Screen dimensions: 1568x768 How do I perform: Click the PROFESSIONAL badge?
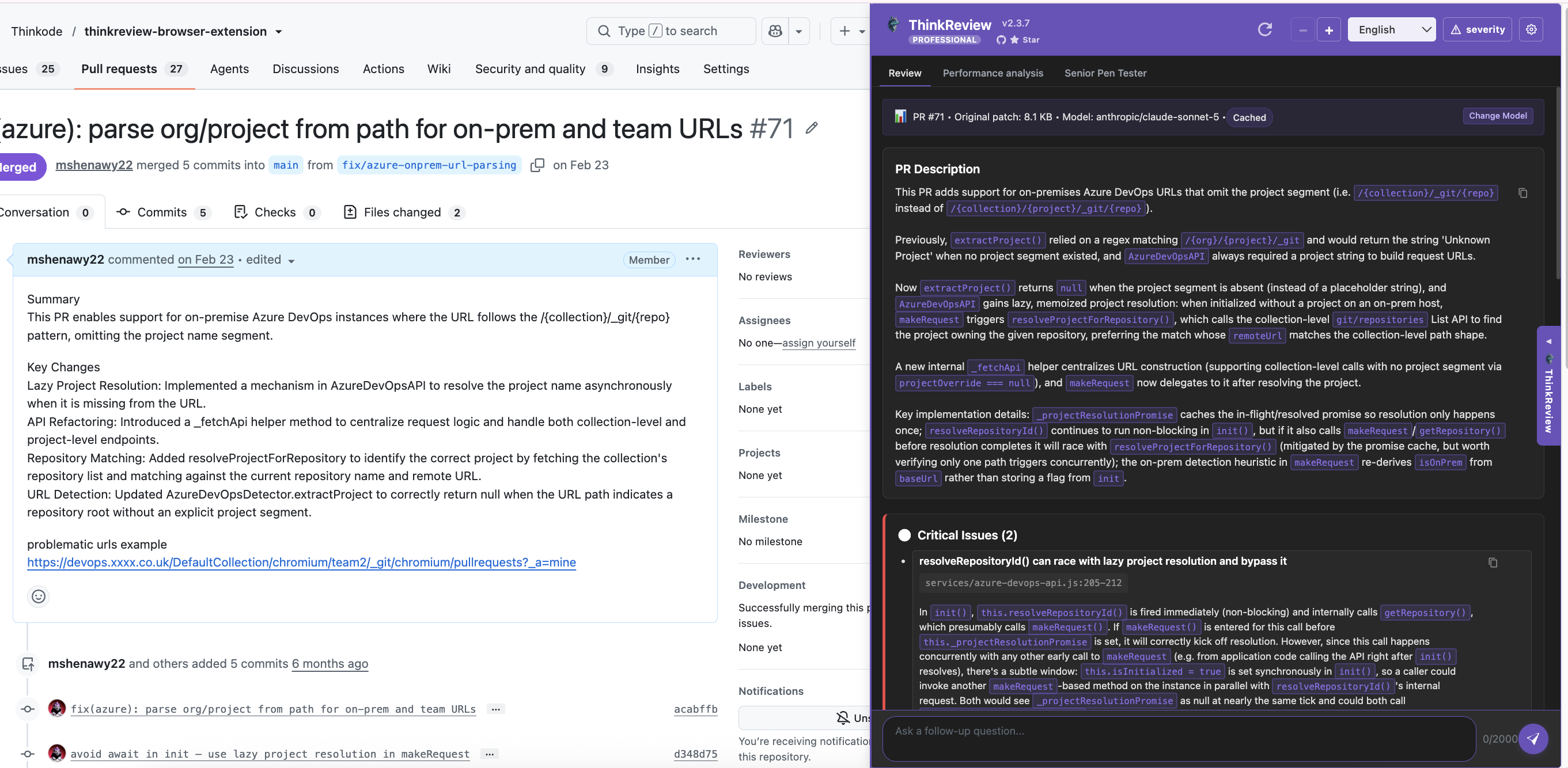(x=944, y=40)
